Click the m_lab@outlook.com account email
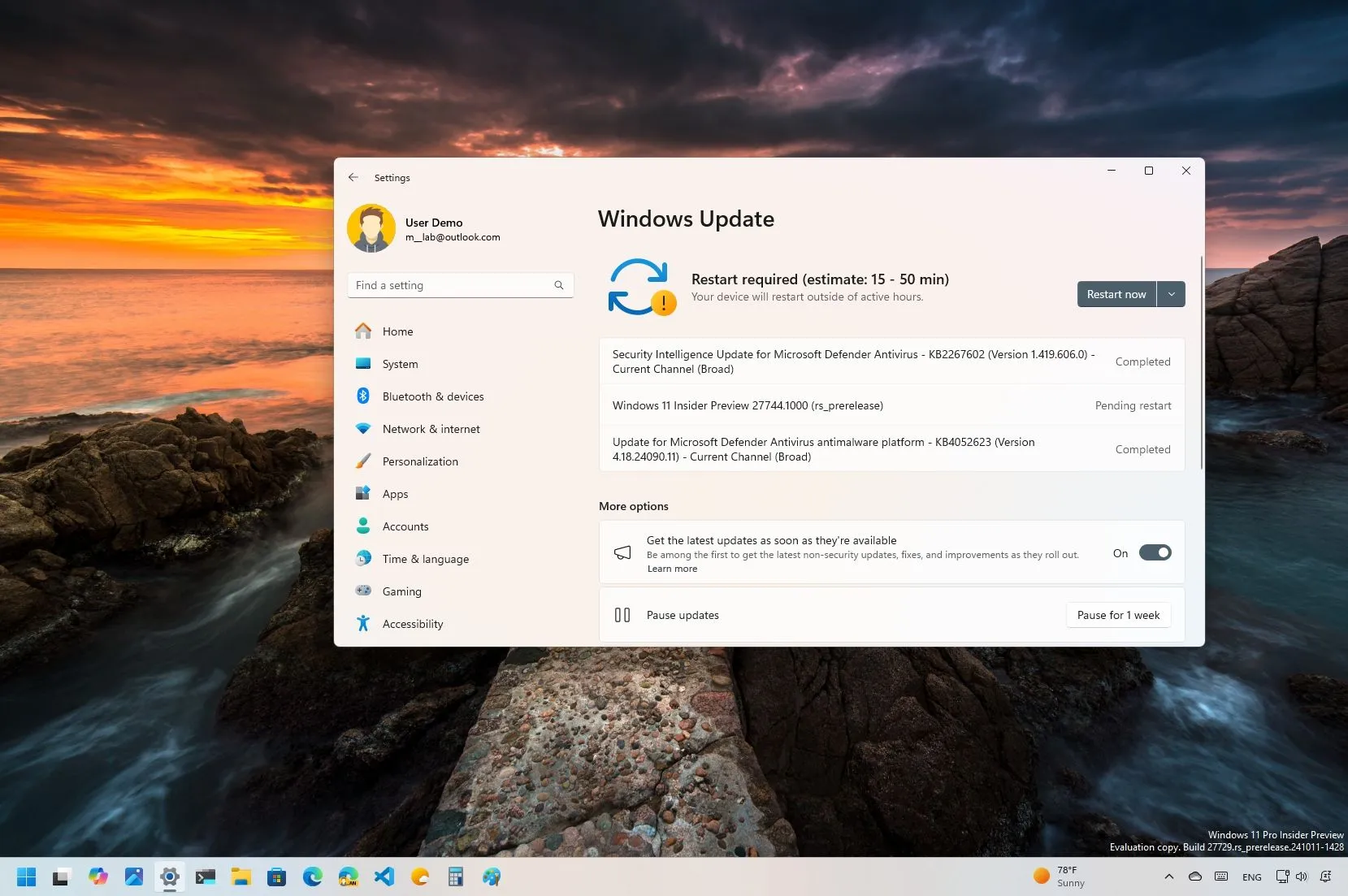 point(453,237)
